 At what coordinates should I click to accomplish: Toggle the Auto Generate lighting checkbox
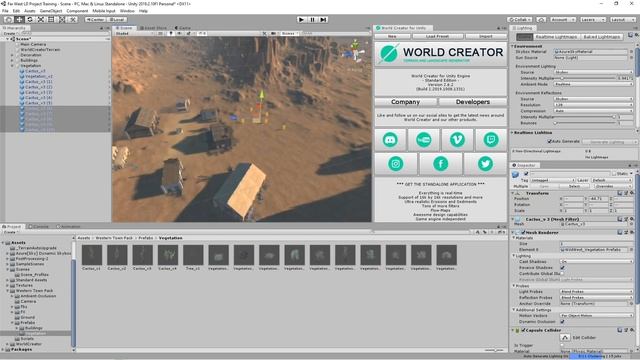[549, 141]
